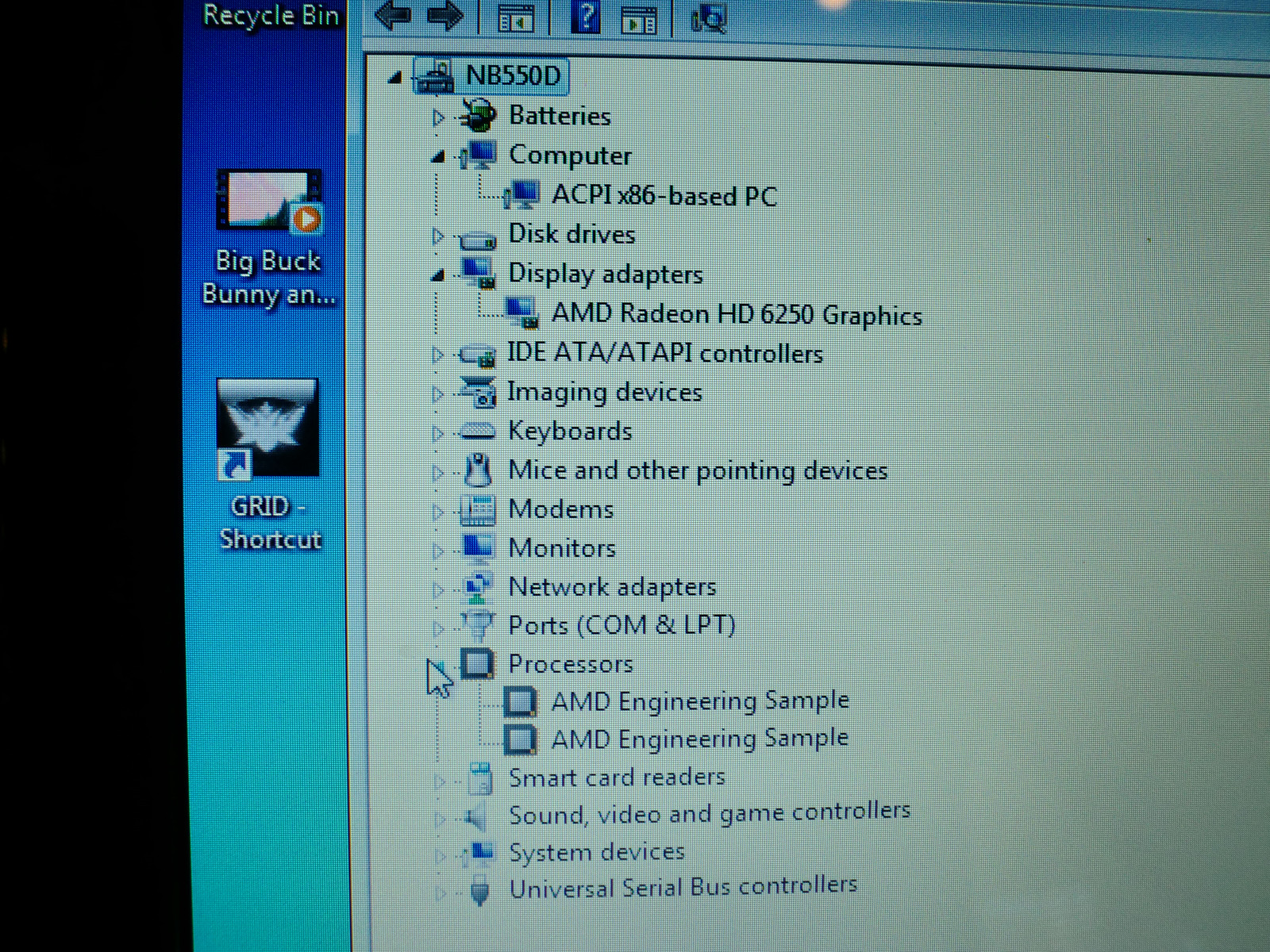Expand the Monitors node
This screenshot has height=952, width=1270.
(437, 551)
